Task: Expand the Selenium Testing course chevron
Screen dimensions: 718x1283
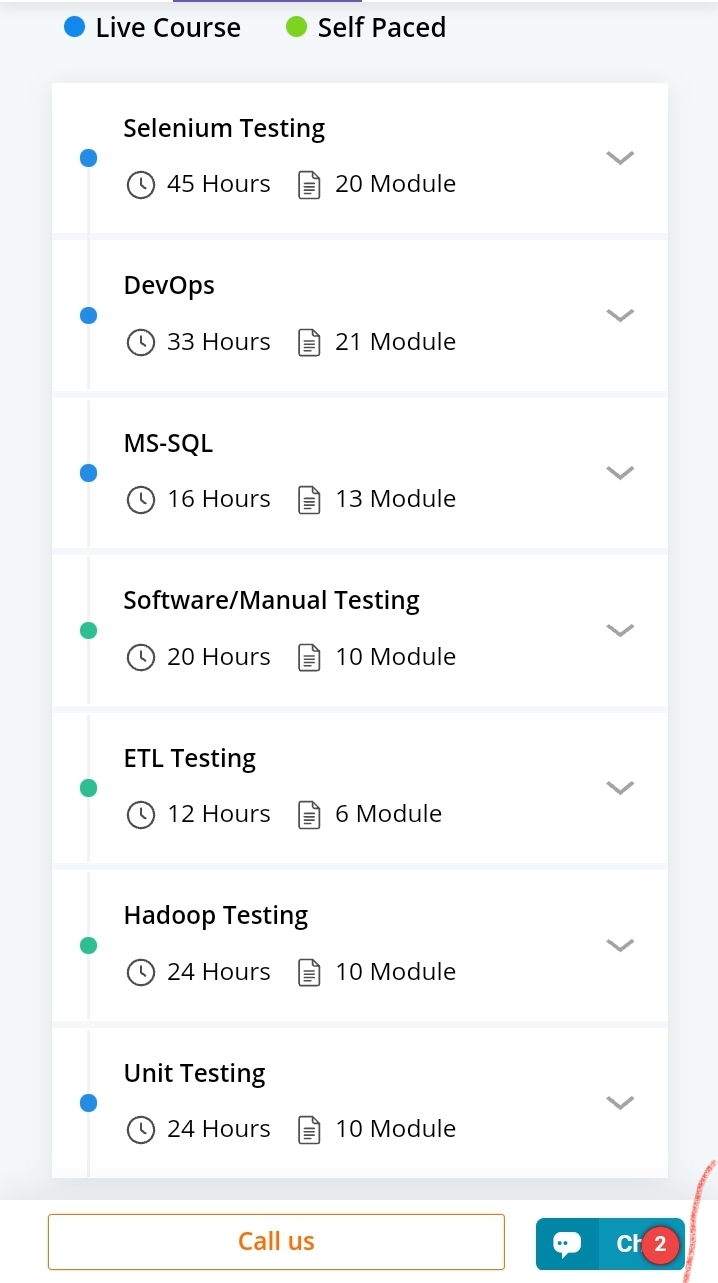Action: [x=620, y=158]
